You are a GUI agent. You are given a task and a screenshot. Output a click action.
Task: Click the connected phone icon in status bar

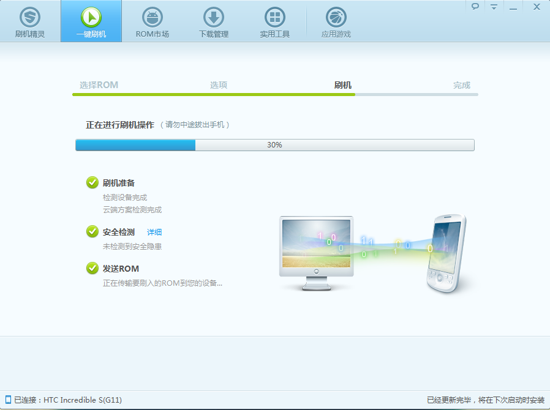(x=8, y=399)
